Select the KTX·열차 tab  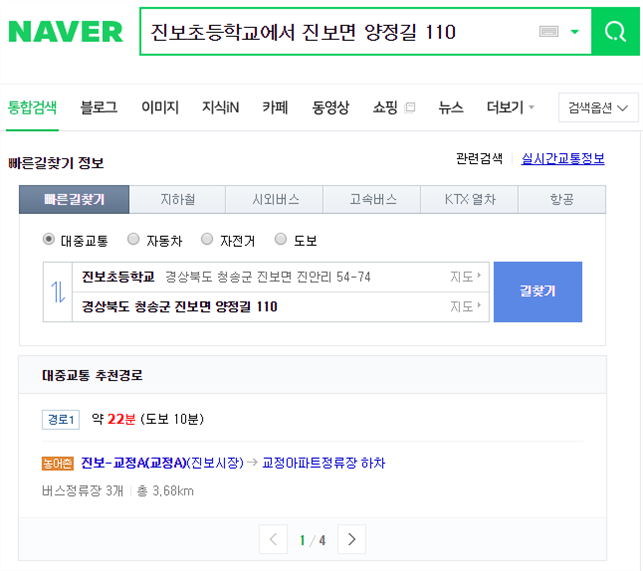point(470,199)
